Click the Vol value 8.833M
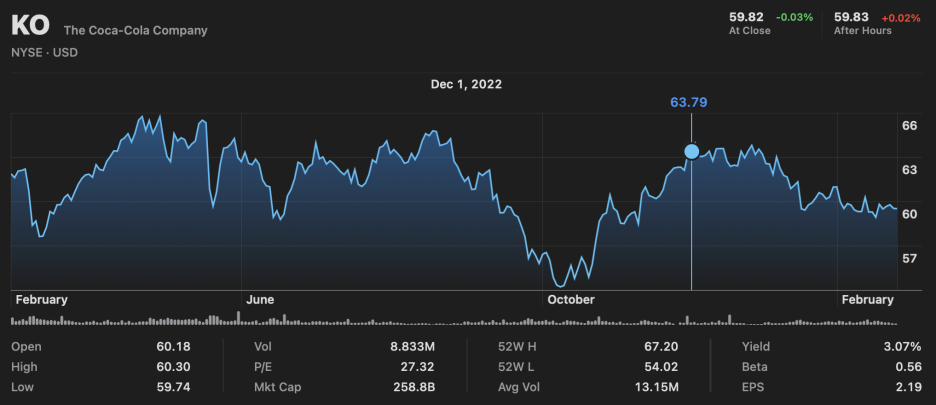Image resolution: width=936 pixels, height=405 pixels. coord(413,346)
